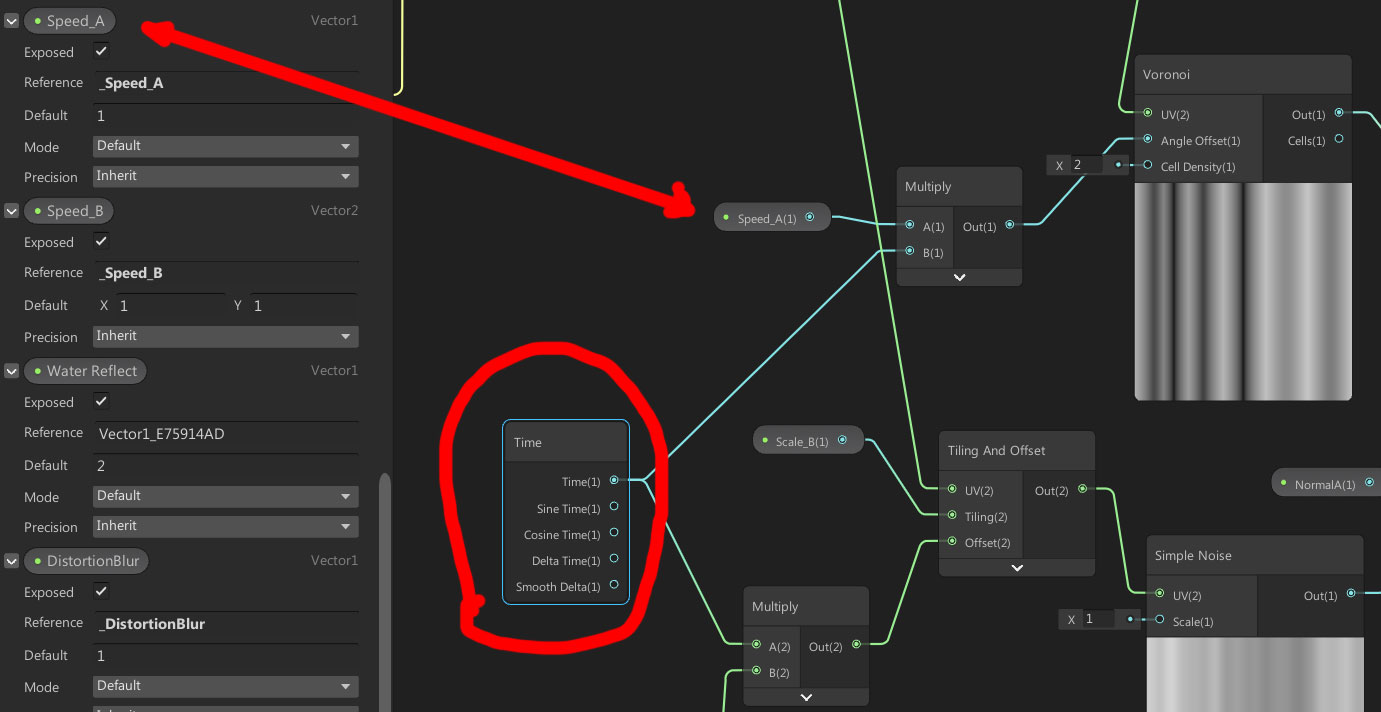Click the A(1) input port on the upper Multiply node
Screen dimensions: 1381x712
click(909, 226)
